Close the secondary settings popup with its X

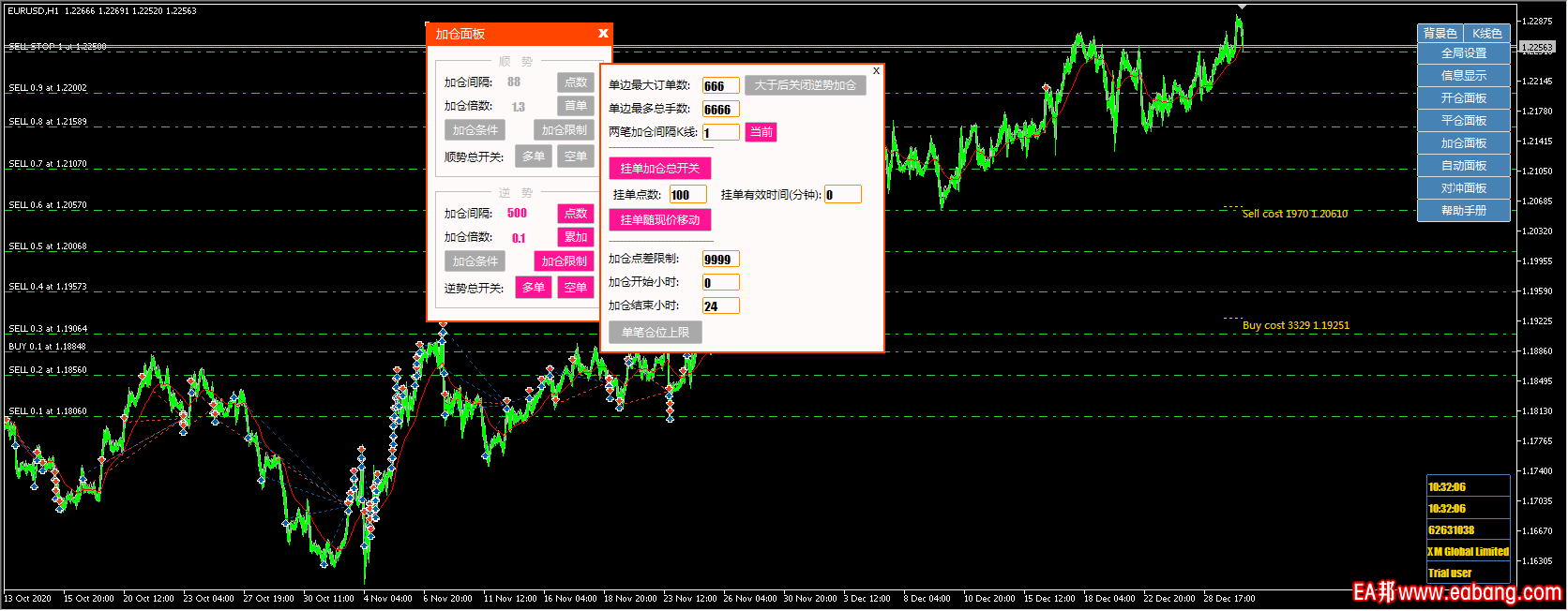tap(876, 70)
